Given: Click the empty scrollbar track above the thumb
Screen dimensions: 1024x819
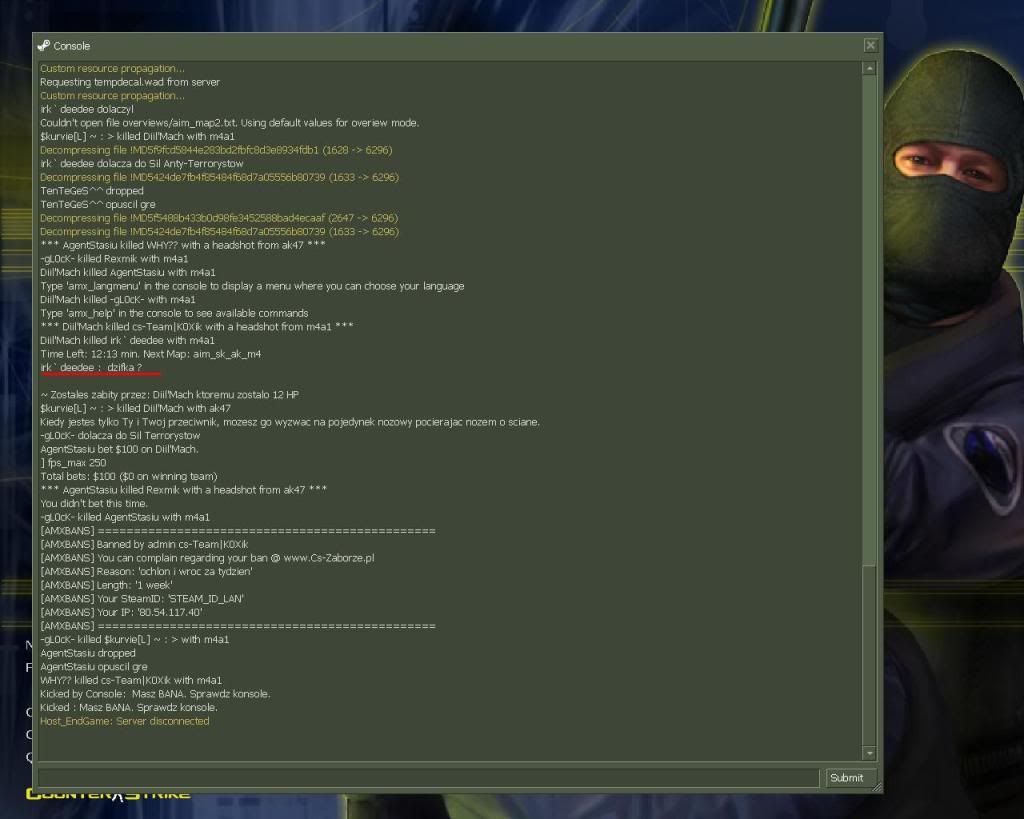Looking at the screenshot, I should point(869,320).
